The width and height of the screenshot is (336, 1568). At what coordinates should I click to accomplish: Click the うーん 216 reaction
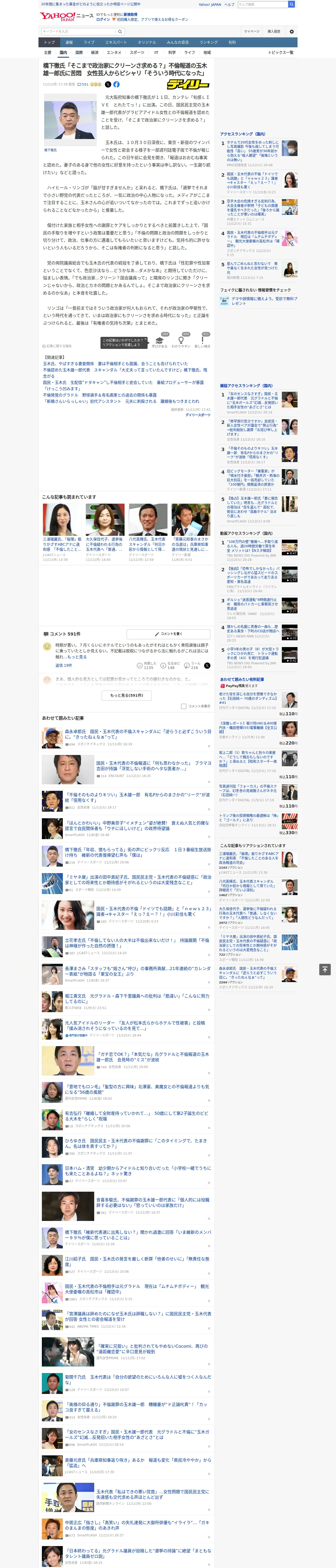192,666
